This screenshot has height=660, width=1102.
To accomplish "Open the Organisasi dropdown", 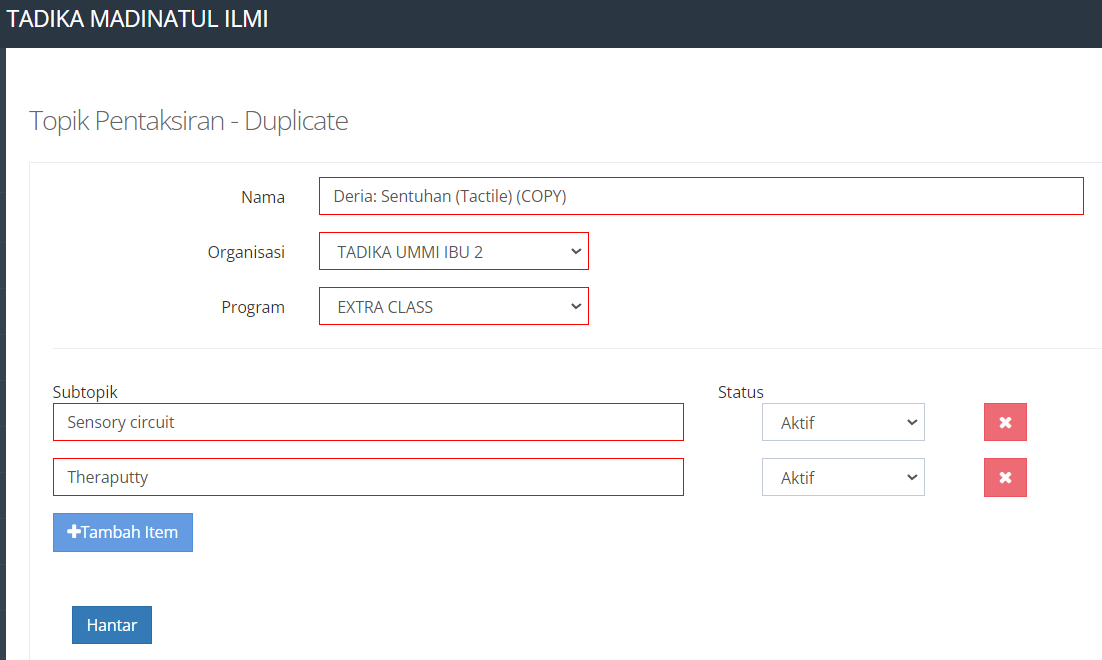I will point(454,252).
